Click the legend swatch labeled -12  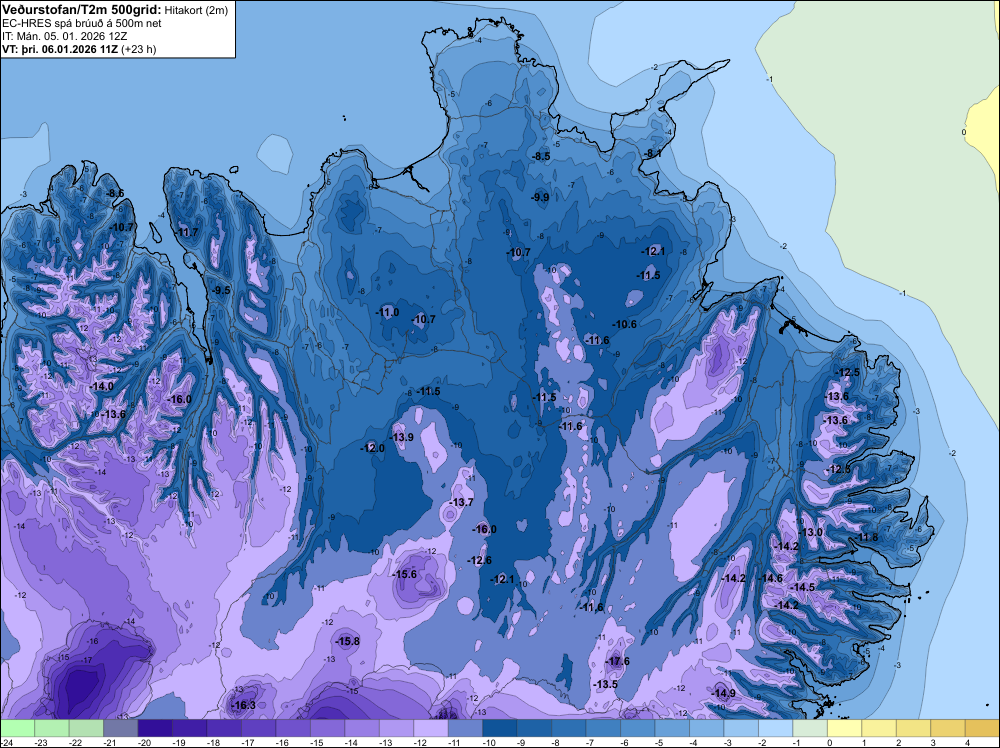point(430,728)
